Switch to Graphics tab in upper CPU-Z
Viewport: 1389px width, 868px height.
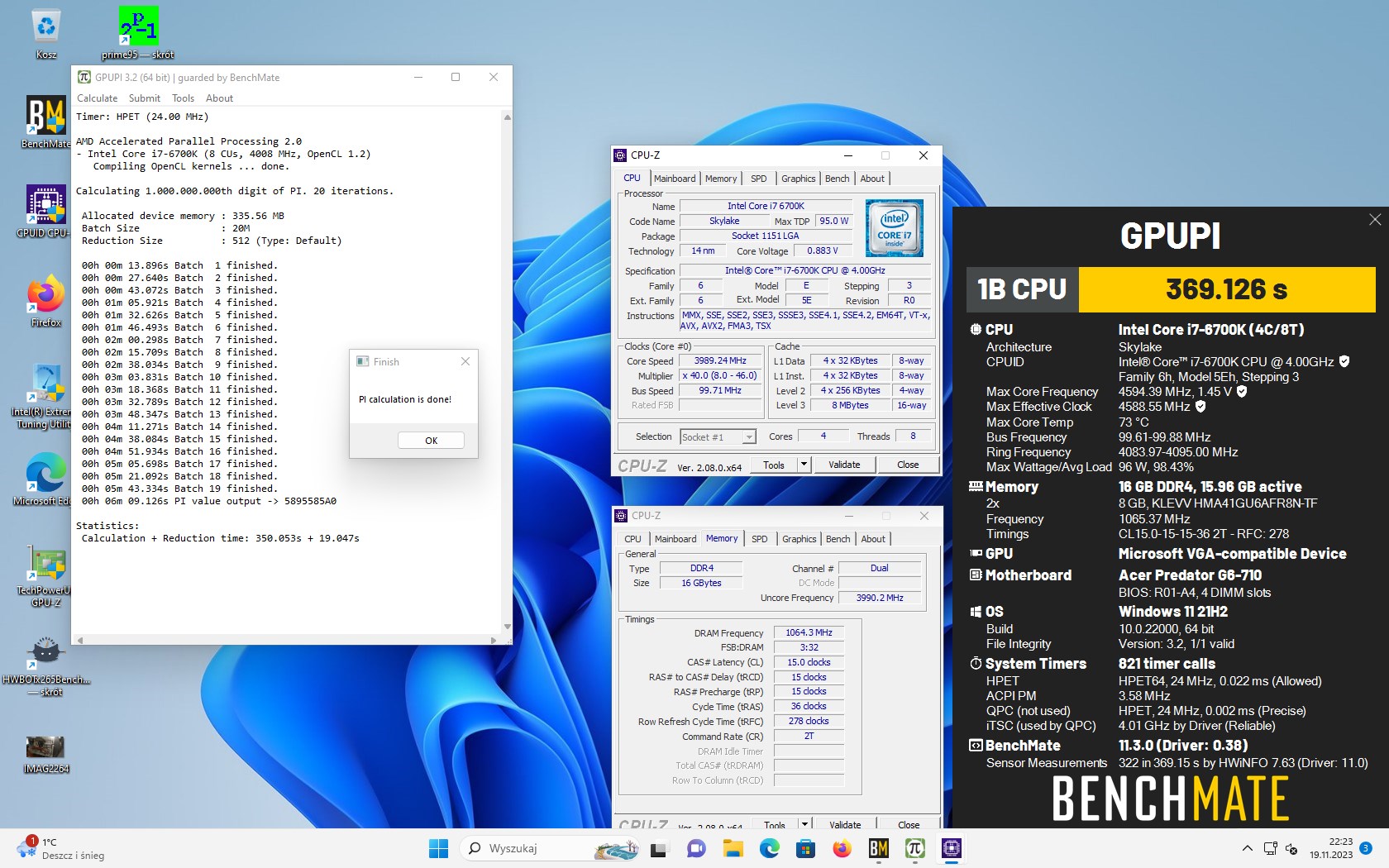799,179
